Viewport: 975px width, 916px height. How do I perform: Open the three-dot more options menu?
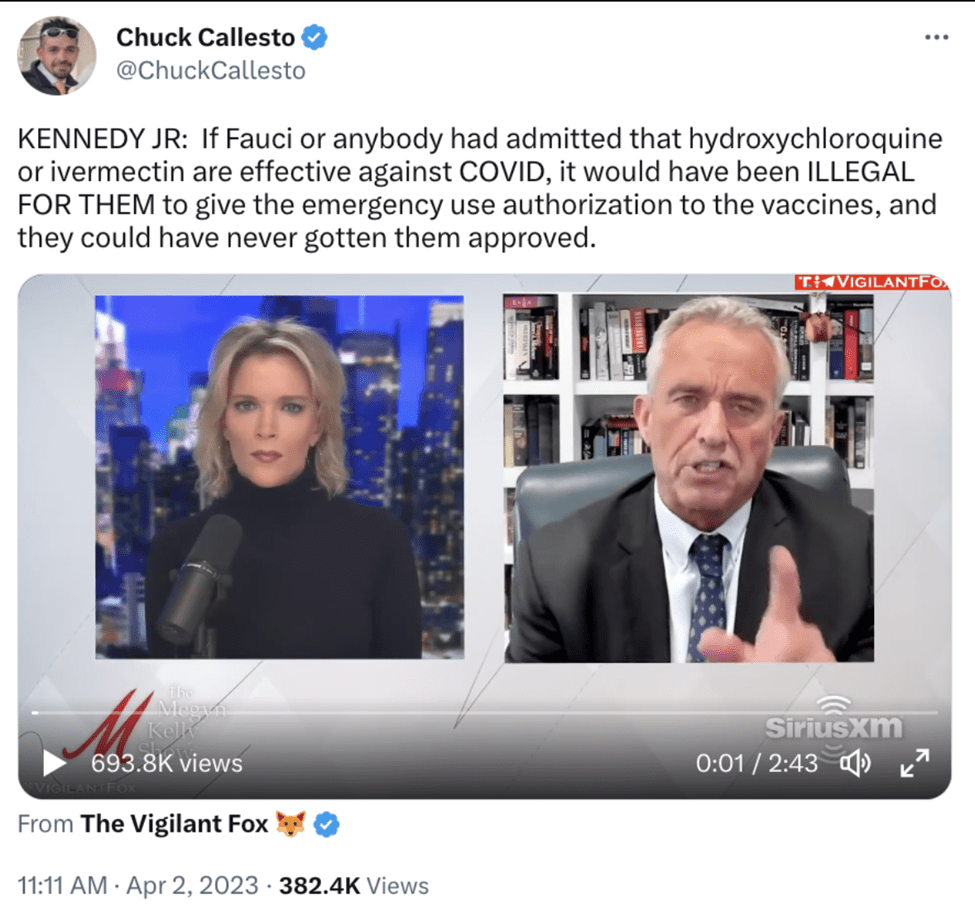tap(936, 37)
